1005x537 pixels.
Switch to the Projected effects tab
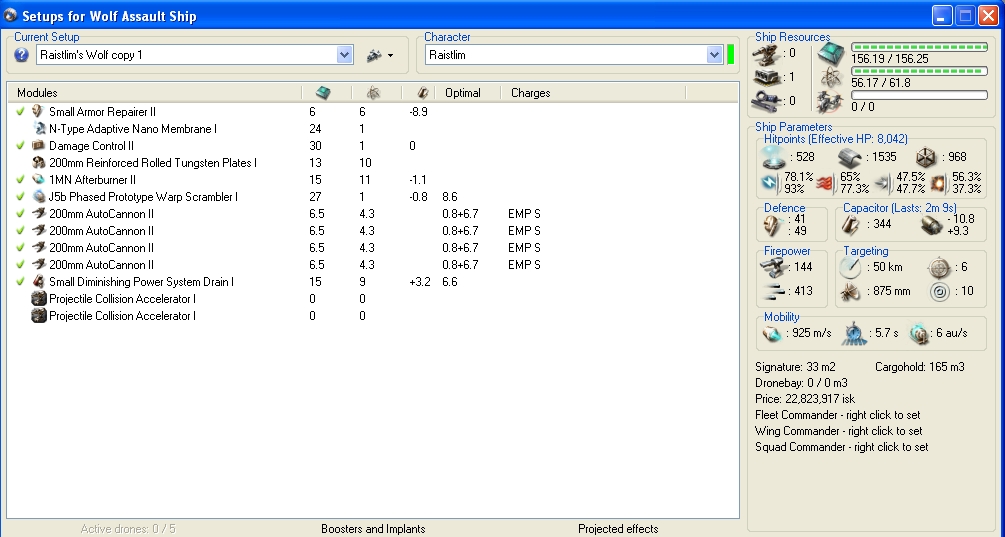coord(618,529)
